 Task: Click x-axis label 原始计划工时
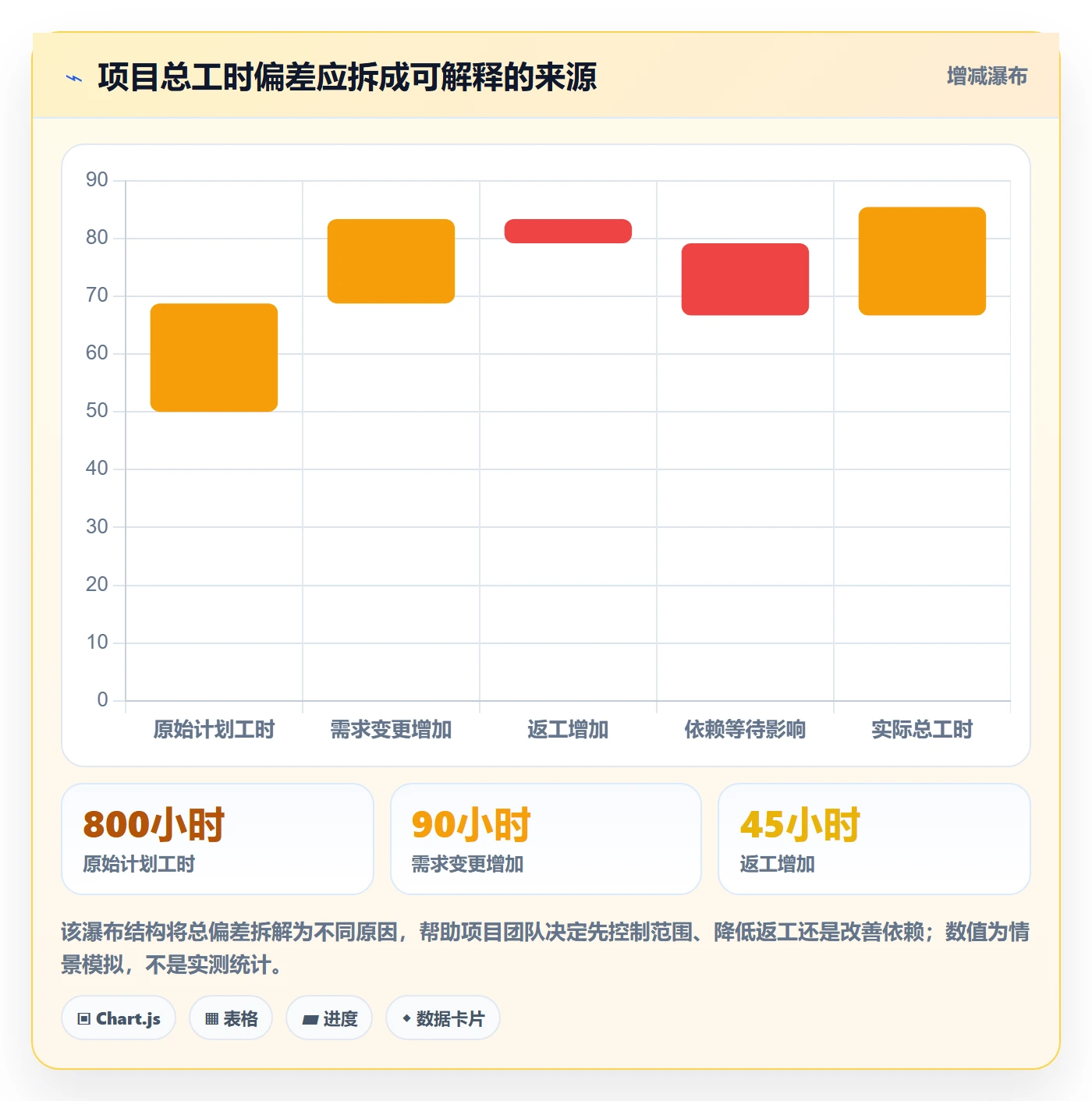pyautogui.click(x=214, y=730)
